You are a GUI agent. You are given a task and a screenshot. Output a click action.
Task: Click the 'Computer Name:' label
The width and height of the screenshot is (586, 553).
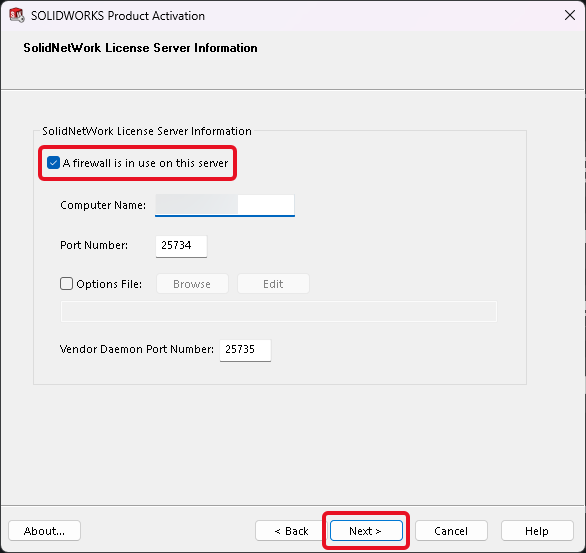coord(103,205)
